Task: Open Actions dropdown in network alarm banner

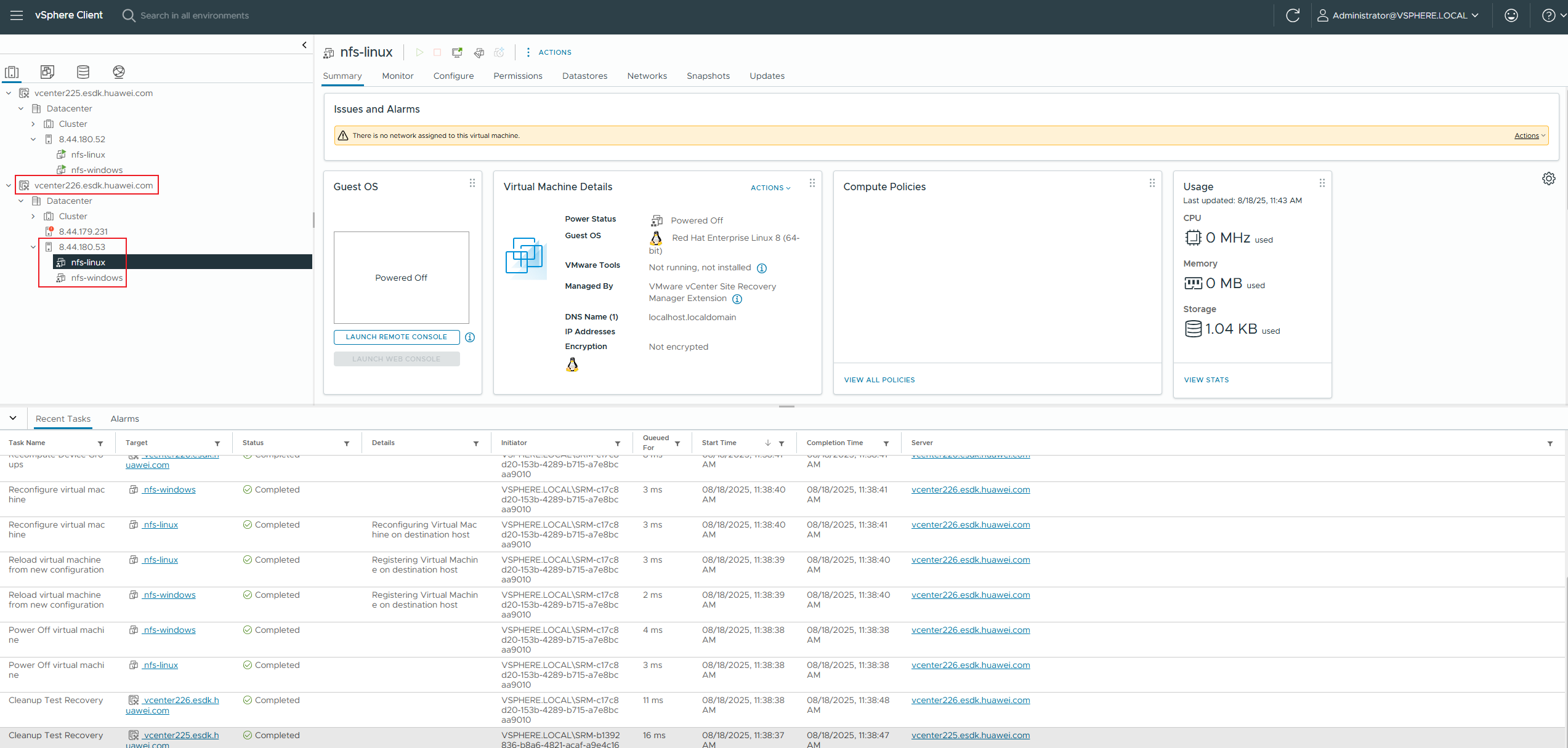Action: point(1530,135)
